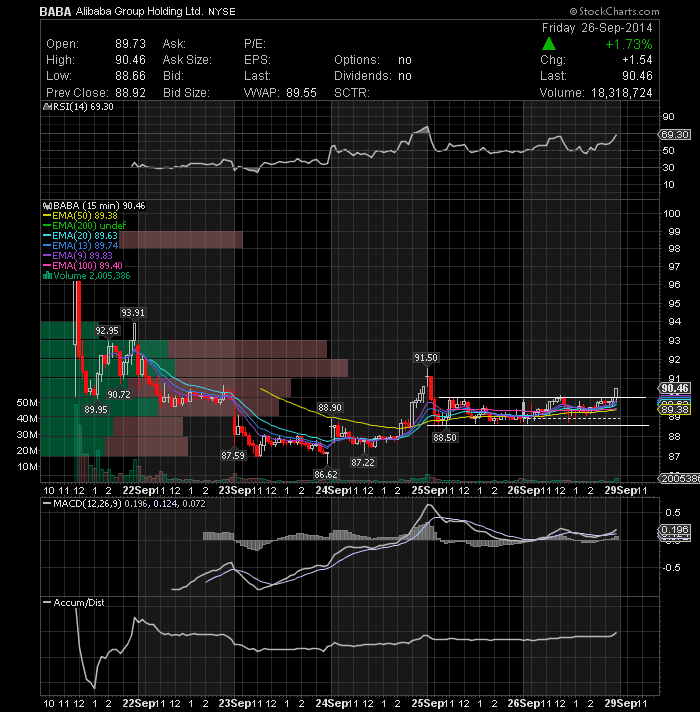Click the 90.46 last-price tag on axis
This screenshot has width=700, height=712.
tap(675, 388)
